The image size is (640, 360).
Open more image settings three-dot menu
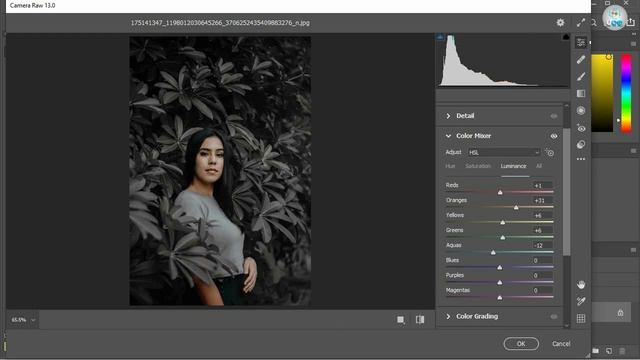pos(581,159)
